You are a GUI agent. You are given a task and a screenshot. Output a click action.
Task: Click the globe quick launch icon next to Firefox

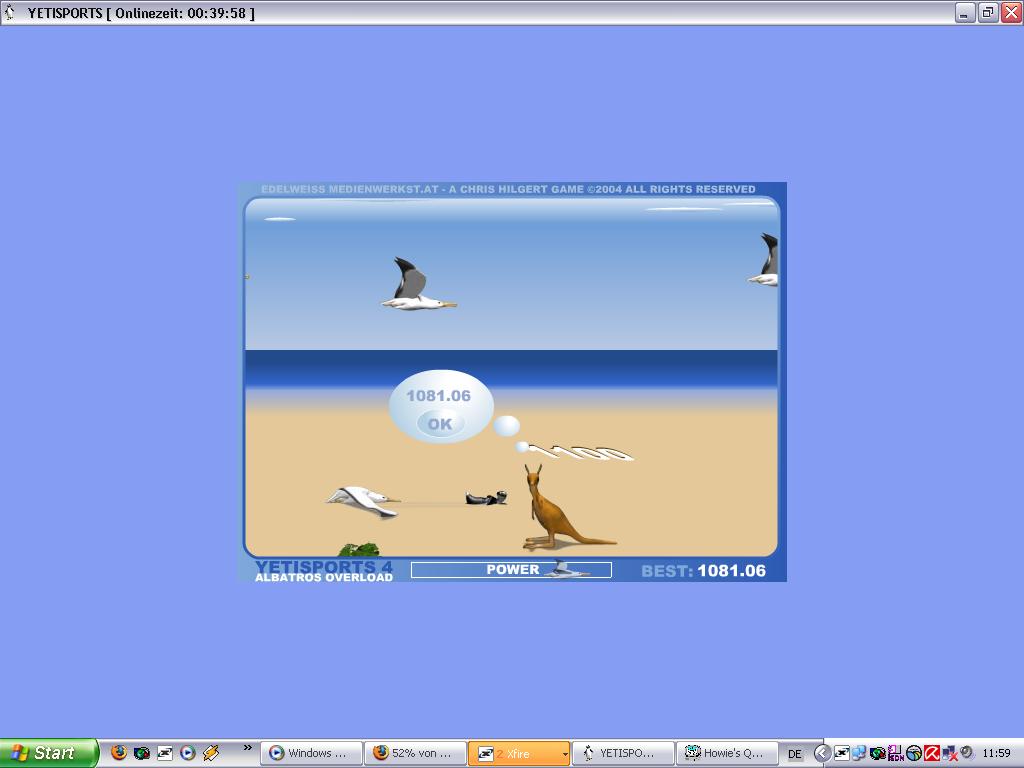click(142, 753)
